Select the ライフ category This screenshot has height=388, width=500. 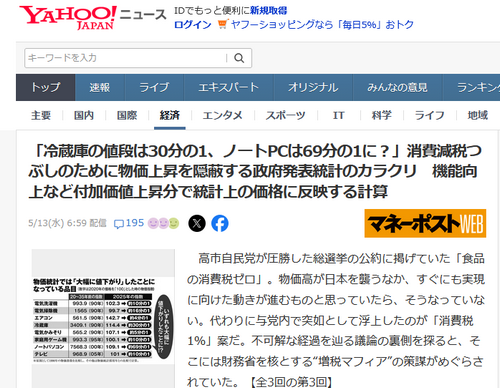point(430,115)
